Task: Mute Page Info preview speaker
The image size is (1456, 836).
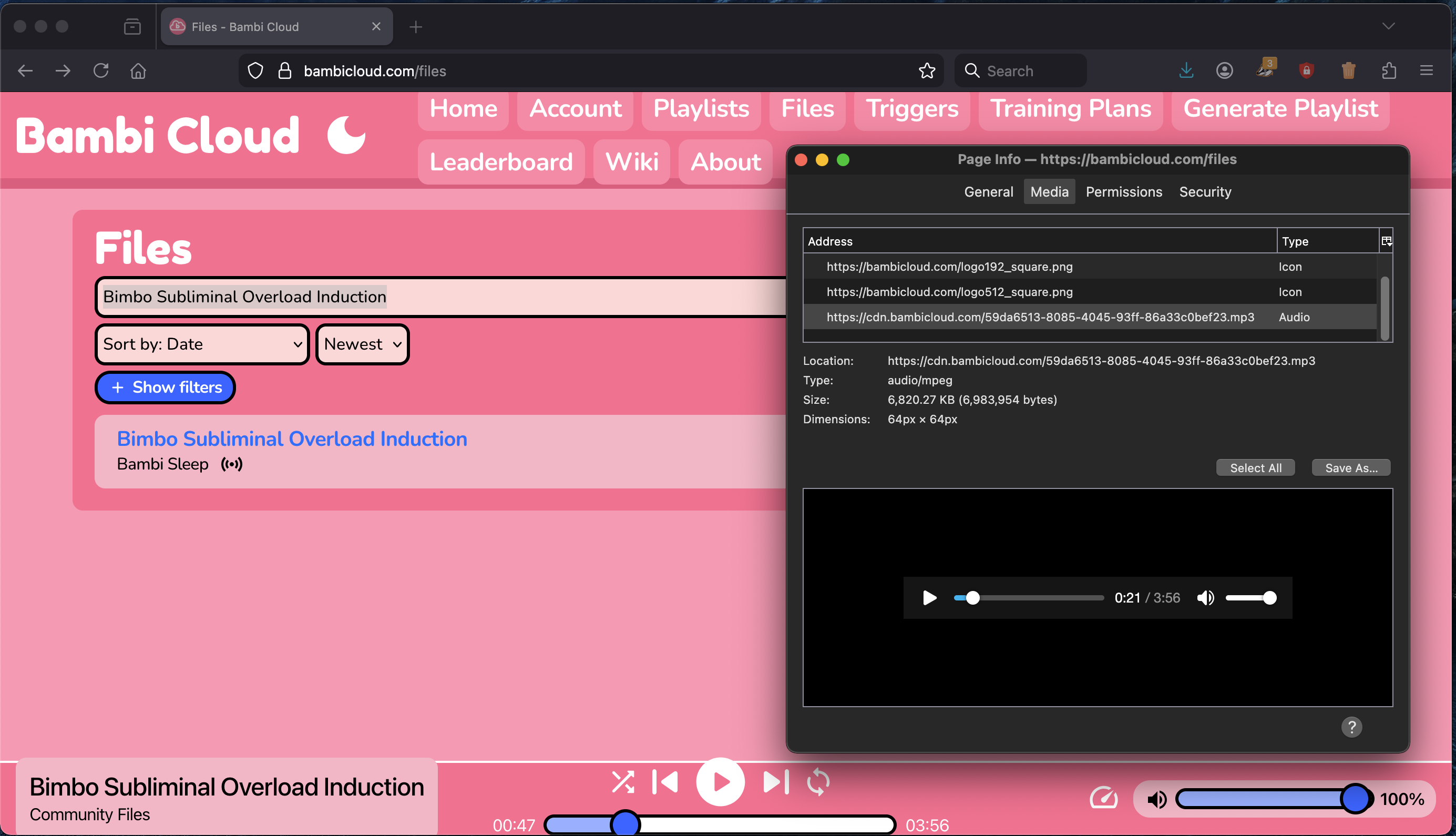Action: point(1205,598)
